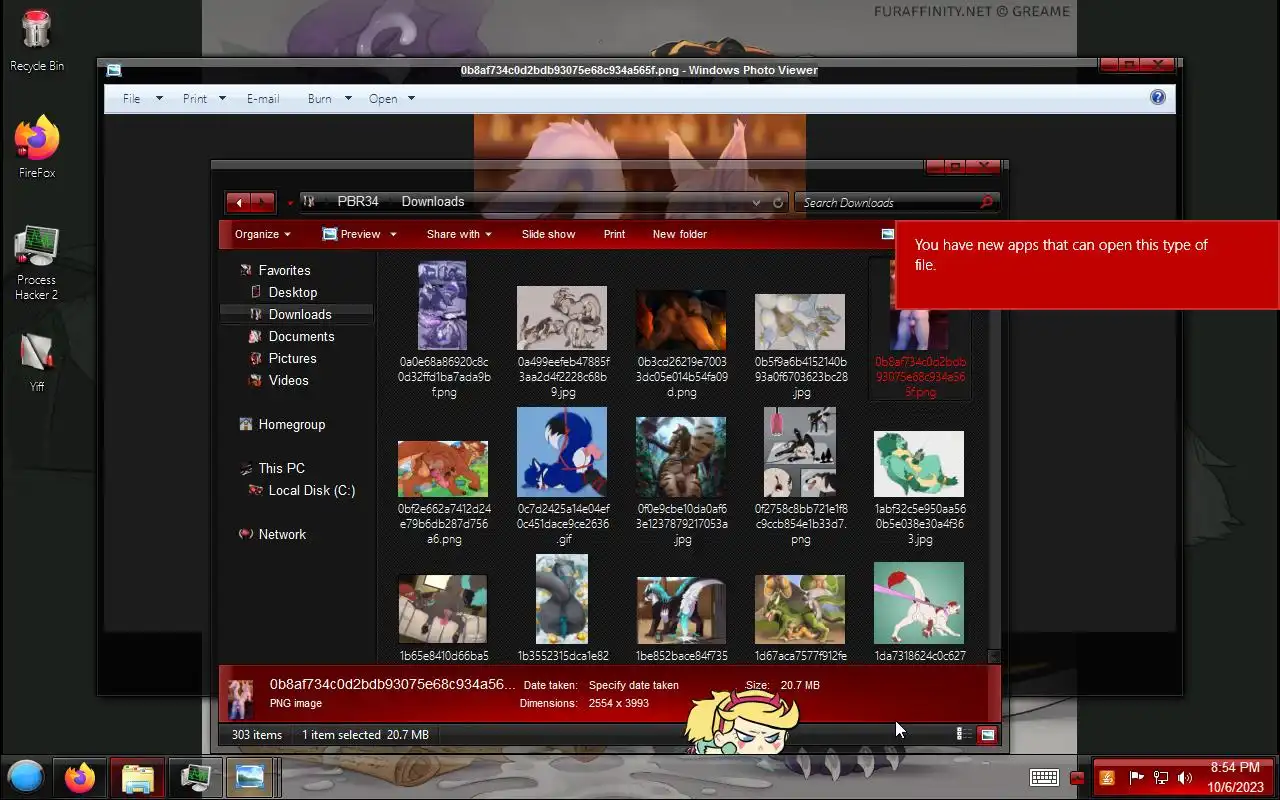Image resolution: width=1280 pixels, height=800 pixels.
Task: Open the Share with dropdown
Action: [459, 234]
